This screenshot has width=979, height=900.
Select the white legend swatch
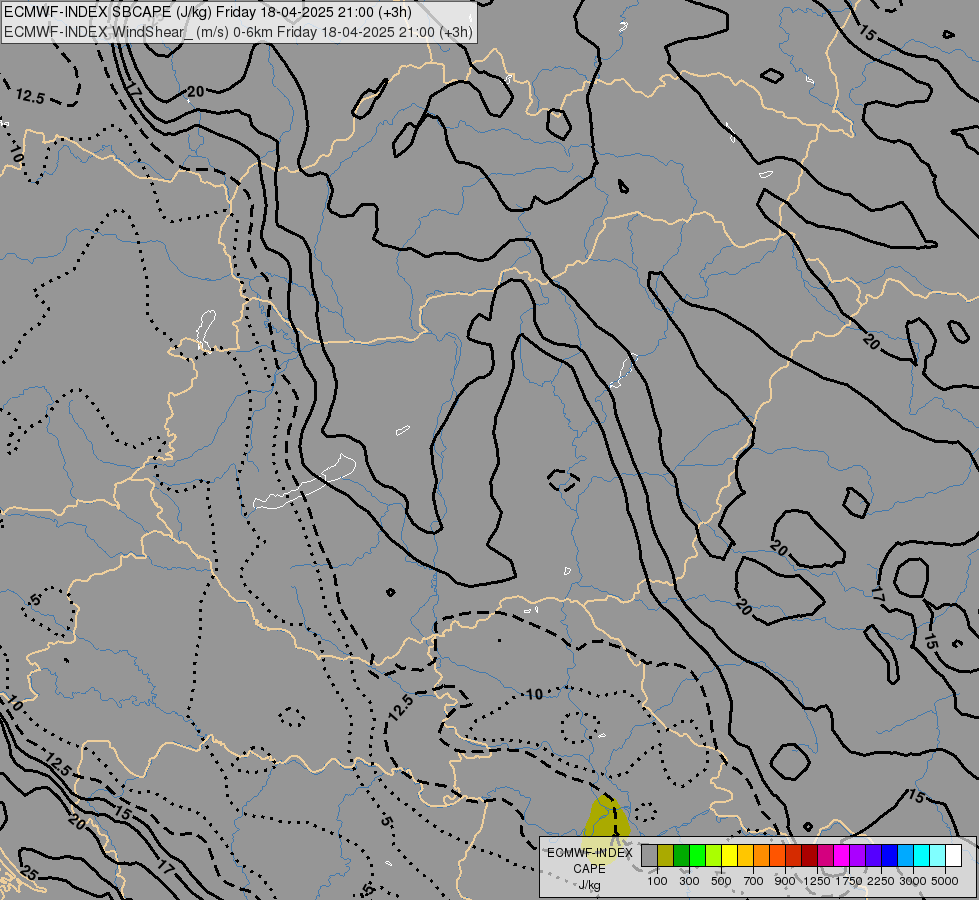(953, 856)
